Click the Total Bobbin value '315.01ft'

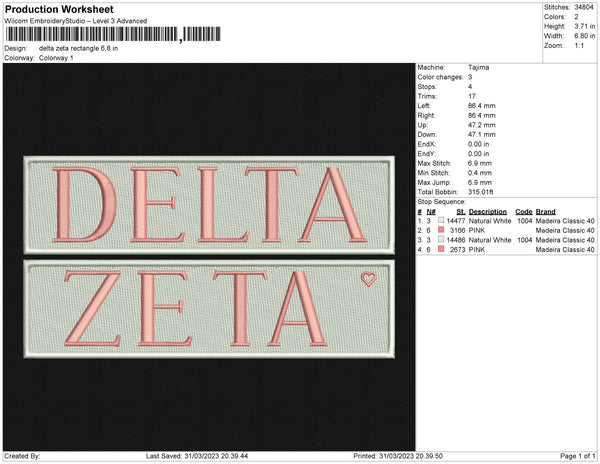[x=480, y=192]
